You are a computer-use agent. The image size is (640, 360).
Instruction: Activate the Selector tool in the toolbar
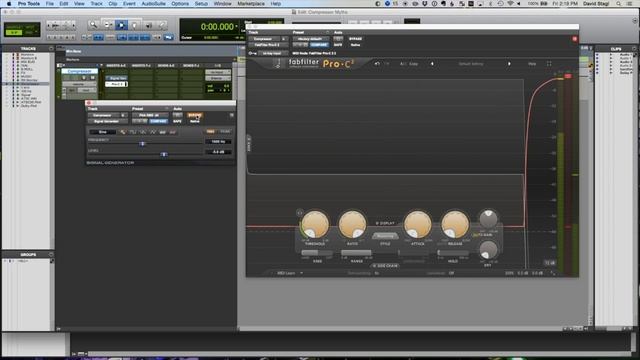coord(121,25)
